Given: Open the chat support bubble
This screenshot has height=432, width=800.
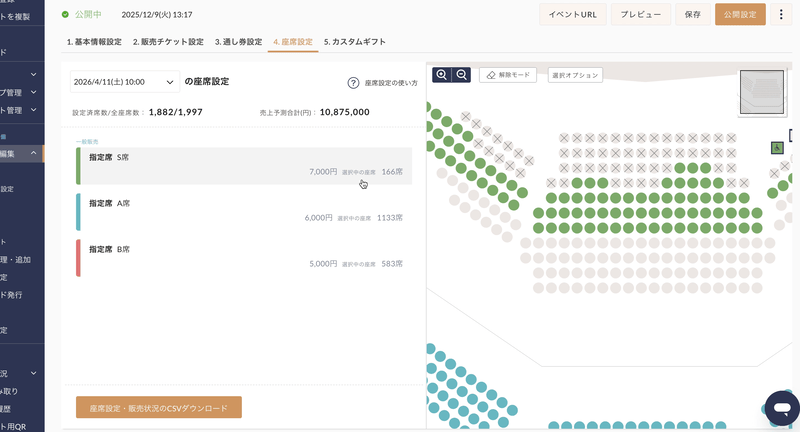Looking at the screenshot, I should 781,410.
